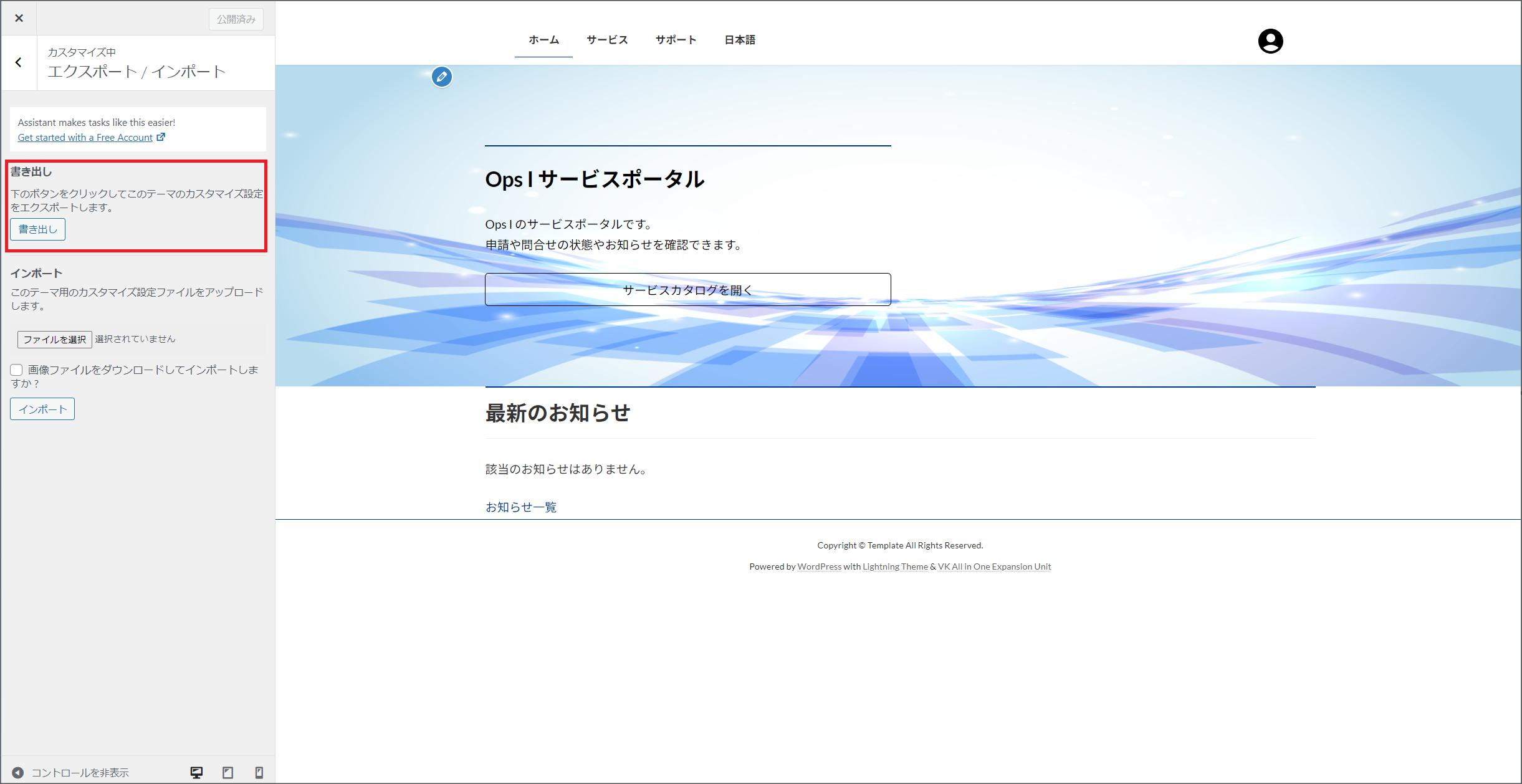Switch to desktop preview device icon
Screen dimensions: 1522x784
(196, 773)
